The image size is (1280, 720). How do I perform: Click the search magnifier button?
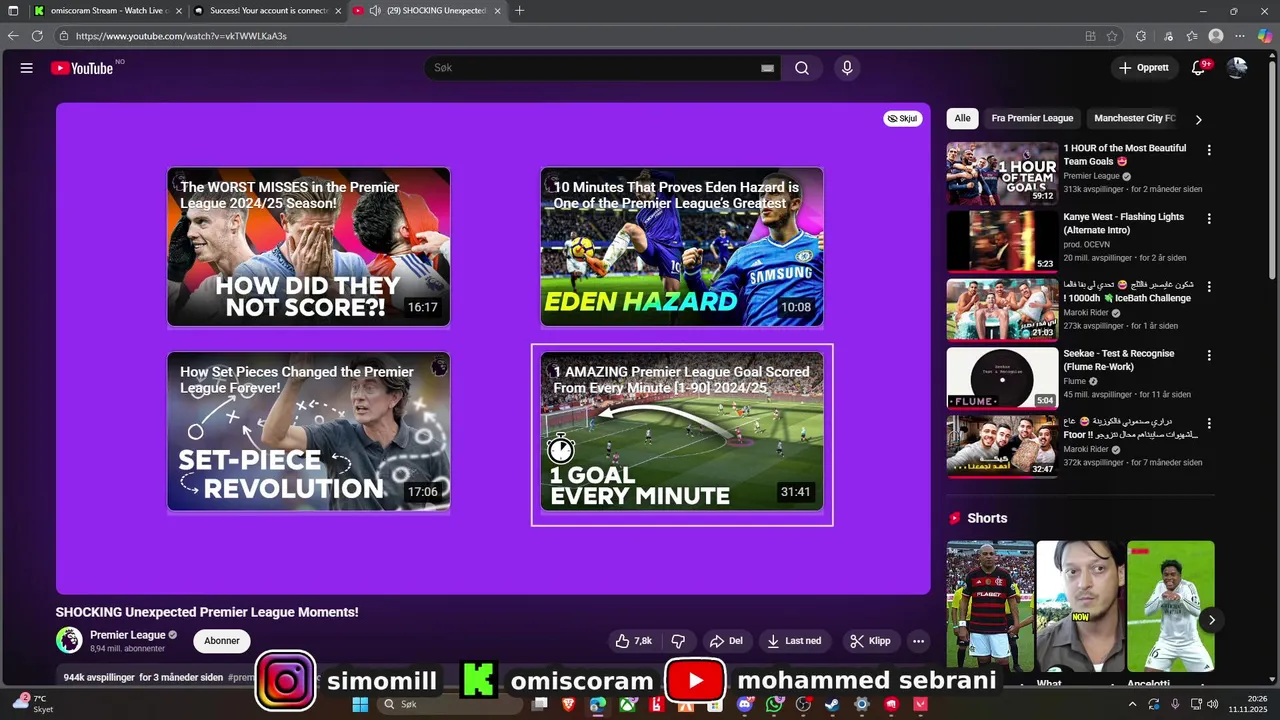(x=802, y=68)
